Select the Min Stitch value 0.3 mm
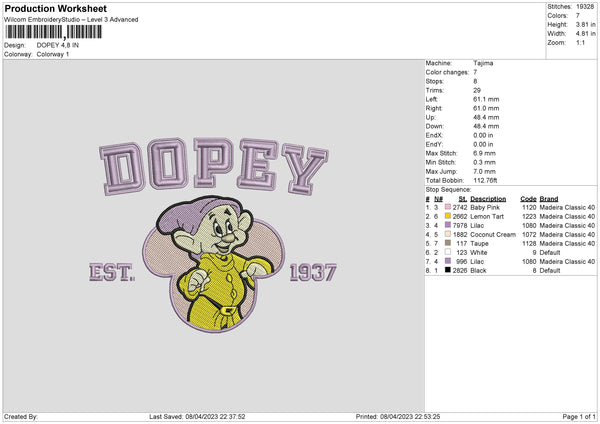600x424 pixels. click(484, 162)
